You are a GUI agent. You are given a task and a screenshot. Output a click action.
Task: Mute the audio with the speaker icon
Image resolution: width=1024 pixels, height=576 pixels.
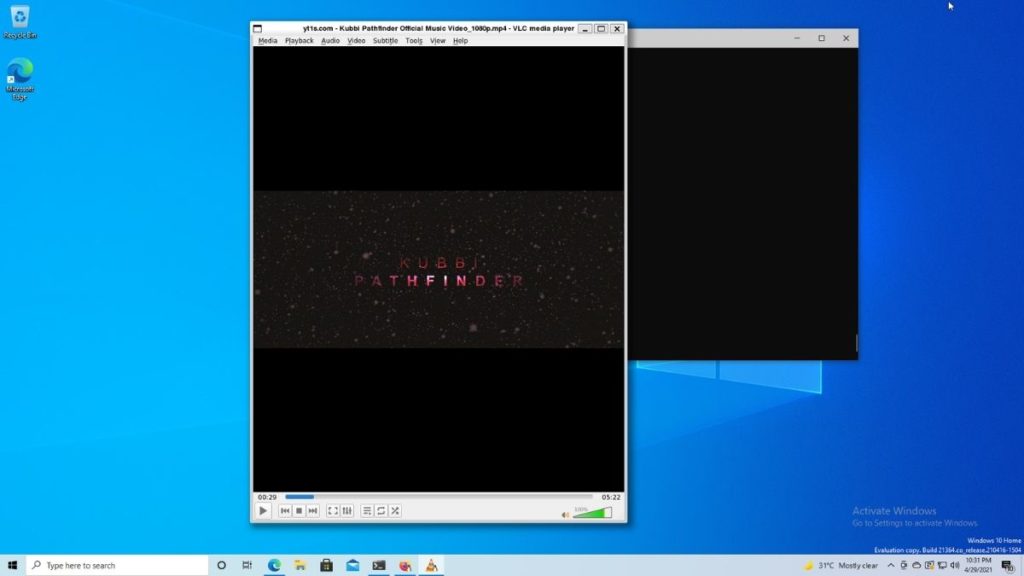click(x=567, y=512)
